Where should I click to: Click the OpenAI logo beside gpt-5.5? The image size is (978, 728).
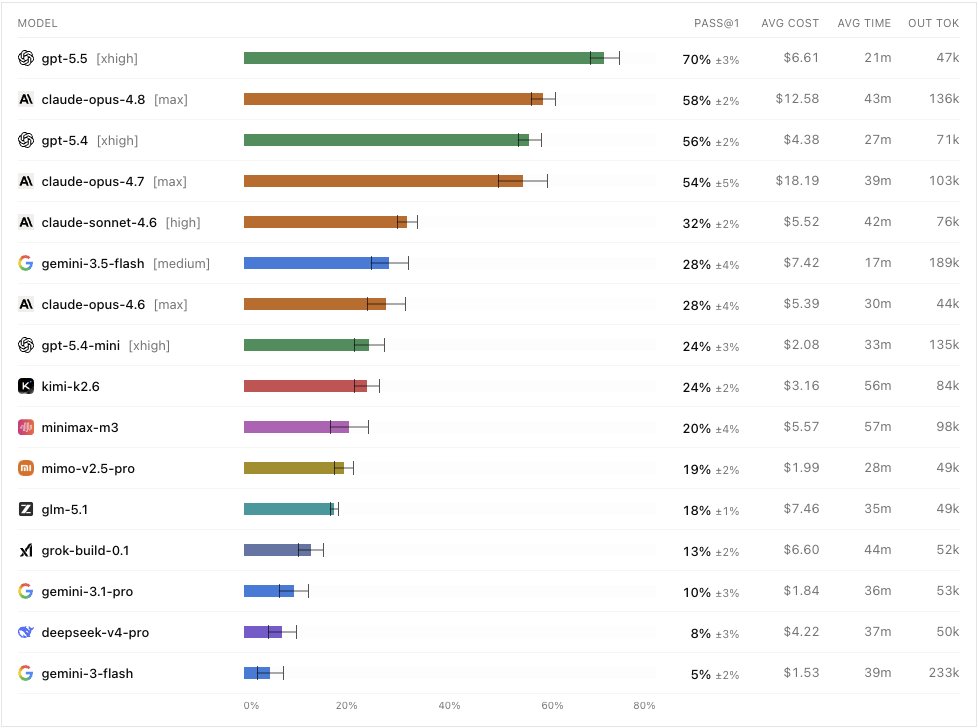(26, 58)
